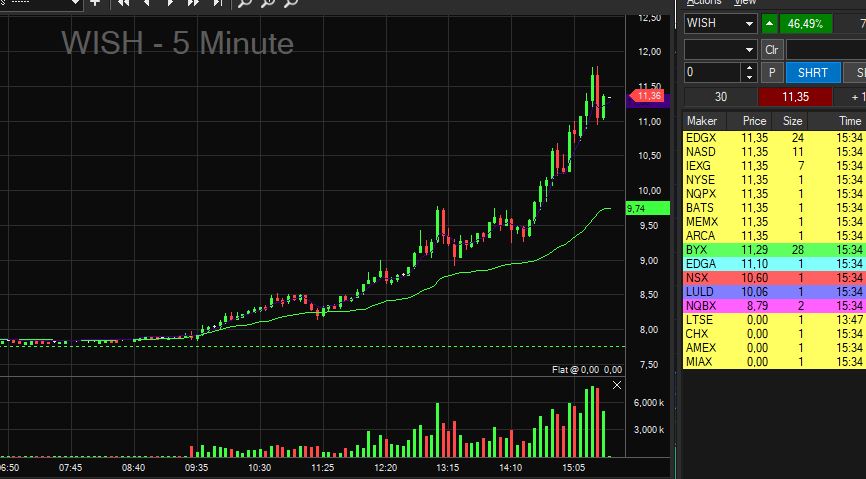Click the blue SHRT button
This screenshot has width=866, height=479.
[x=812, y=72]
